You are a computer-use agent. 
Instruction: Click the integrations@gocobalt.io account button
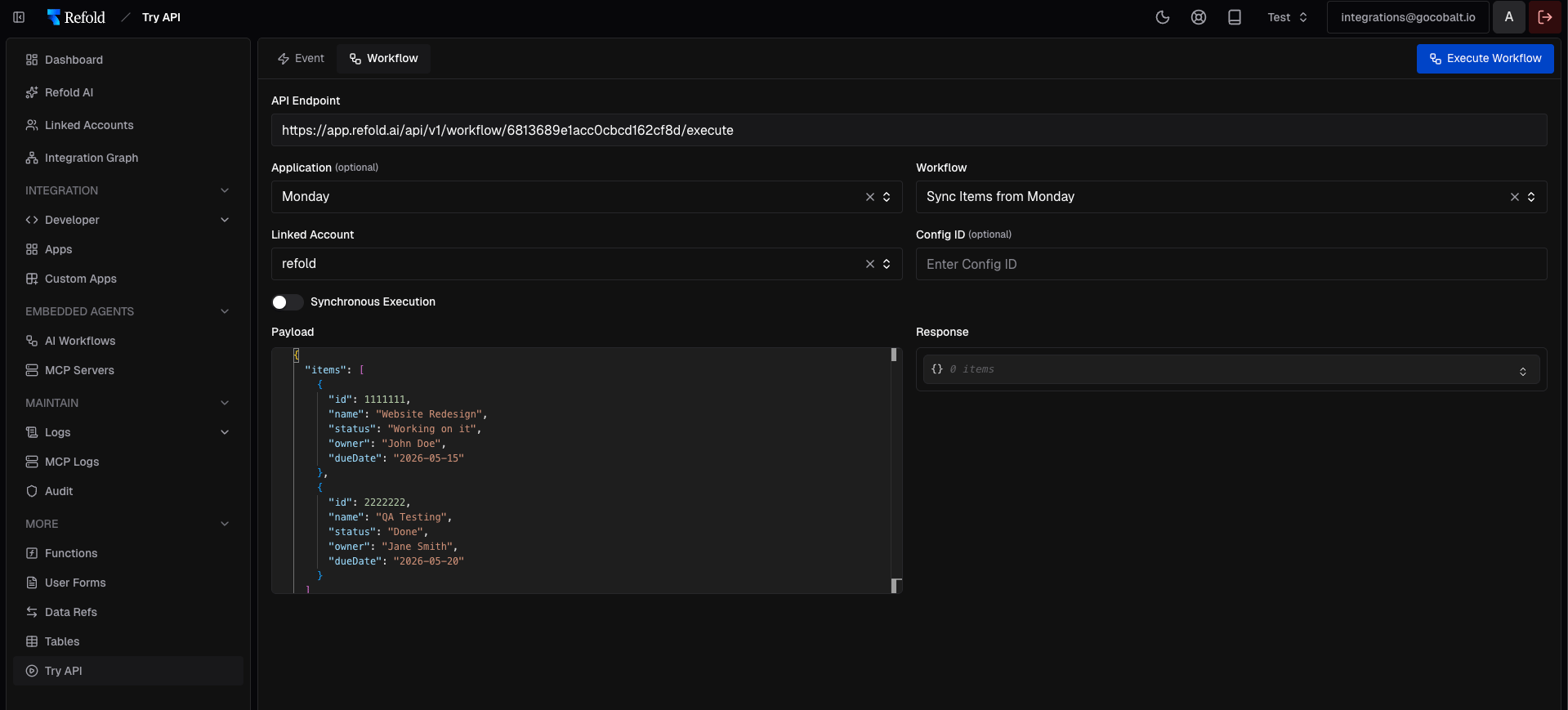(x=1408, y=17)
